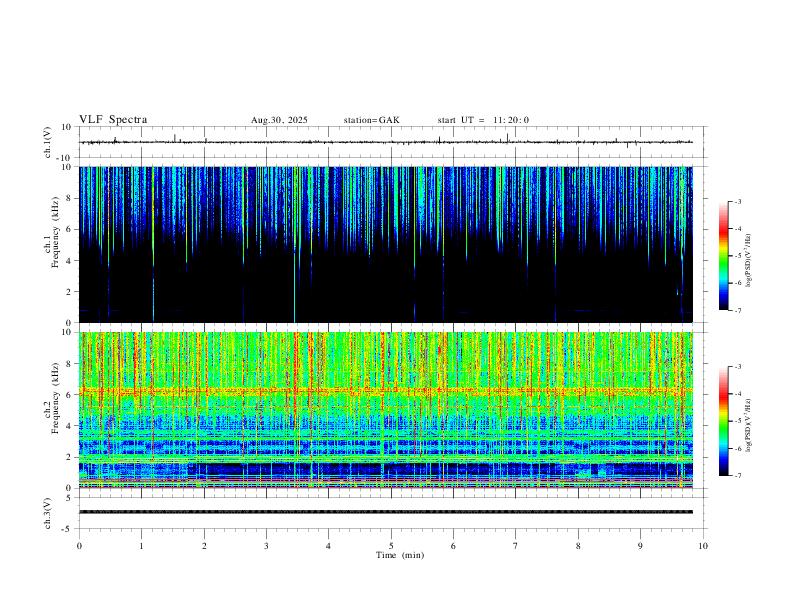
Task: Click the time axis tick label "9"
Action: 640,546
